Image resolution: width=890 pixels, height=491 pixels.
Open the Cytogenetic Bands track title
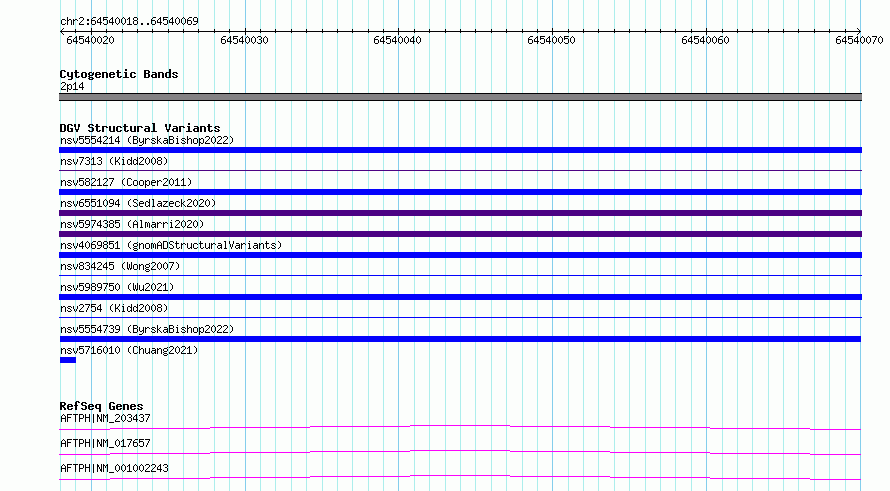pyautogui.click(x=119, y=74)
